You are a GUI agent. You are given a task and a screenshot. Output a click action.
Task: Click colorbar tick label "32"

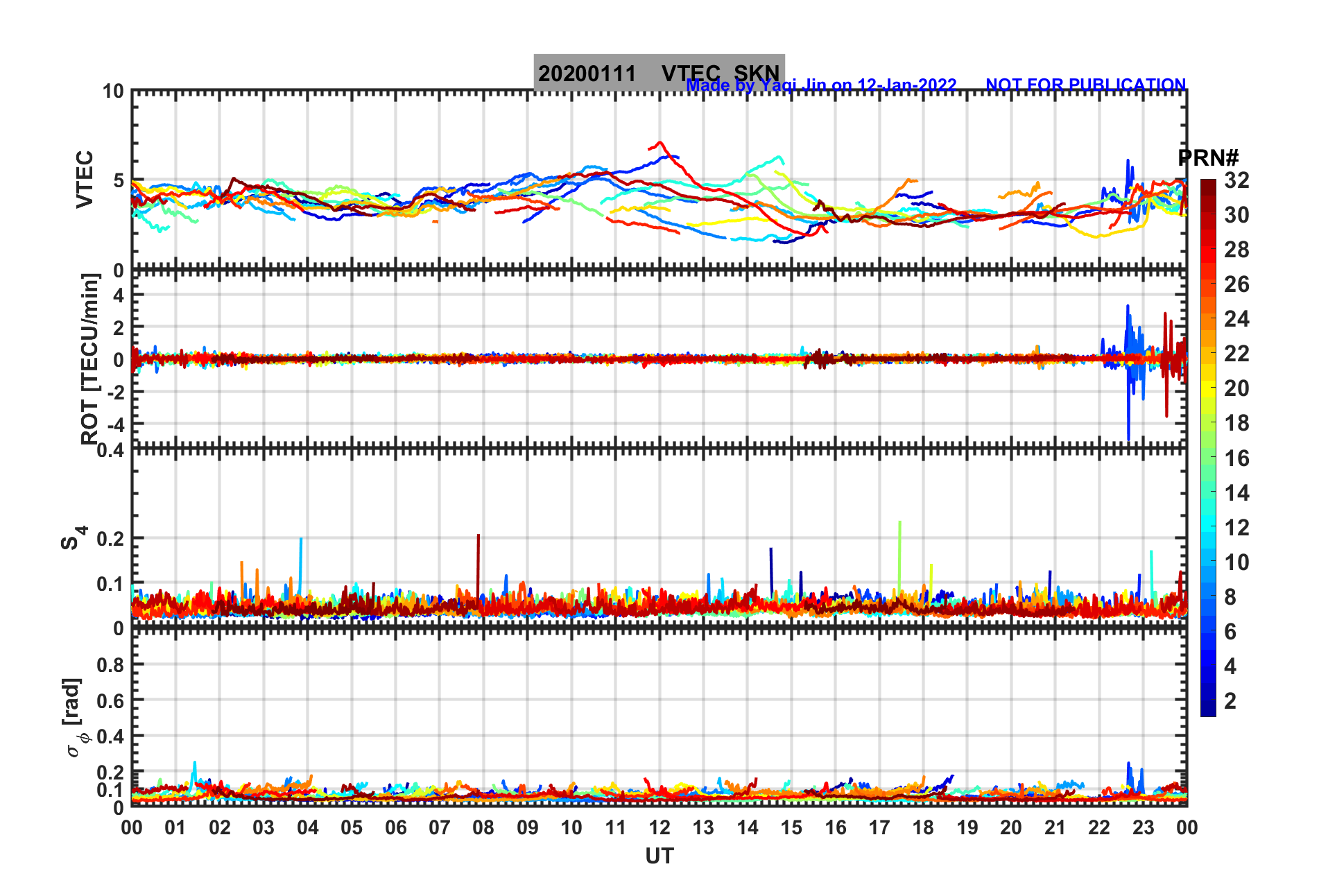[1236, 180]
